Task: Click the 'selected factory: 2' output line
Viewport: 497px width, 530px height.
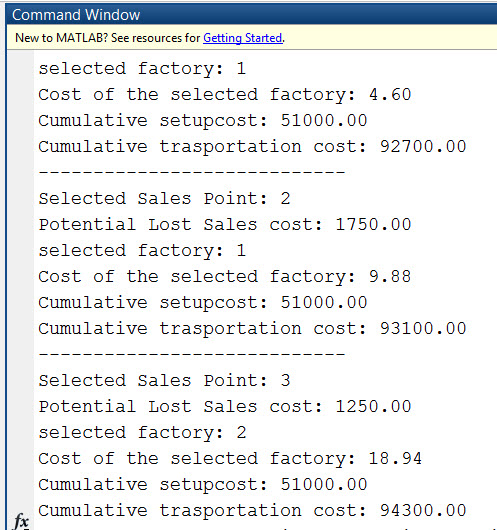Action: pyautogui.click(x=142, y=433)
